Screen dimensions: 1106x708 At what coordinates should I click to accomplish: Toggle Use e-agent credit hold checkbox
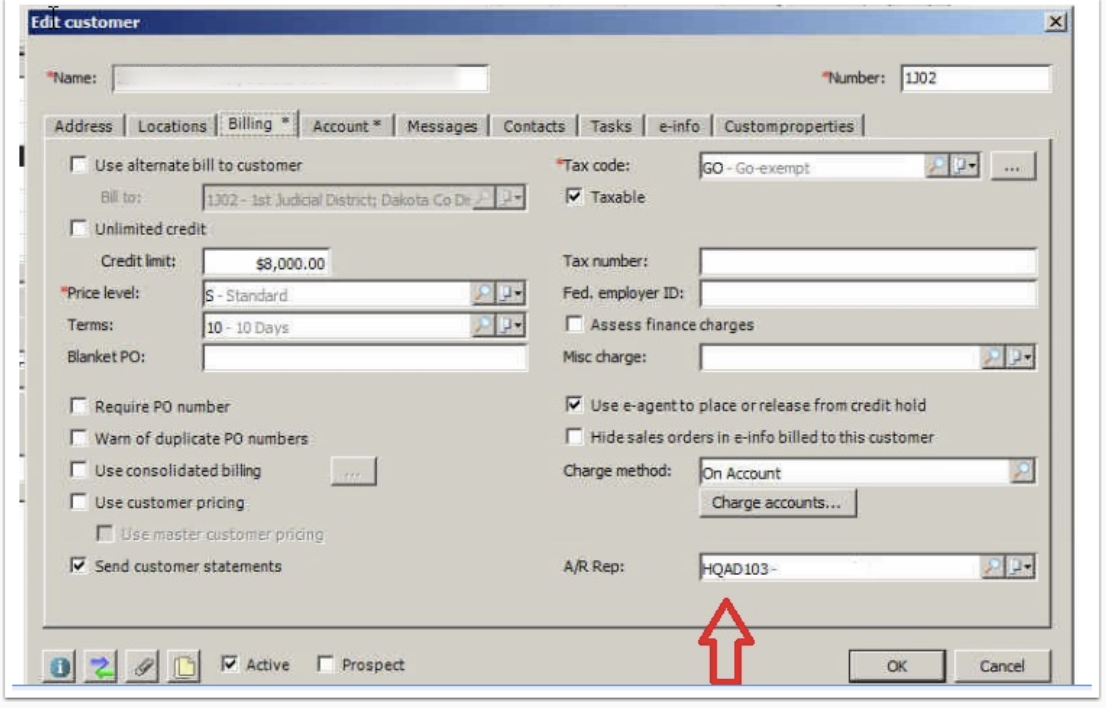(574, 405)
